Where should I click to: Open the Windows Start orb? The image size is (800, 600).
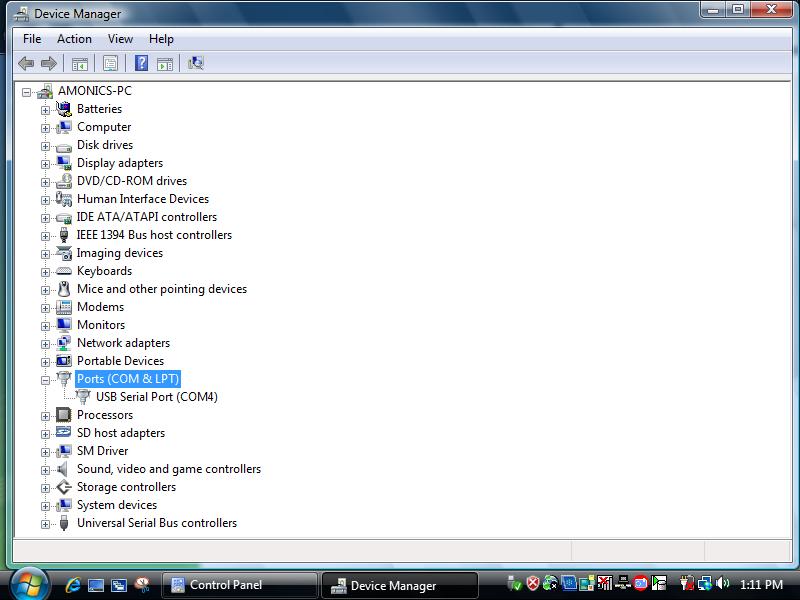[x=28, y=582]
